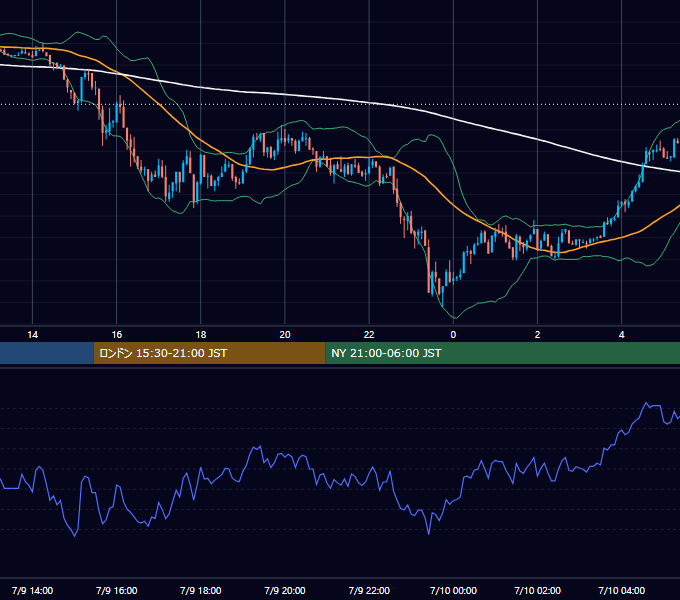Click the 7/9 18:00 time label
The image size is (680, 600).
tap(201, 590)
